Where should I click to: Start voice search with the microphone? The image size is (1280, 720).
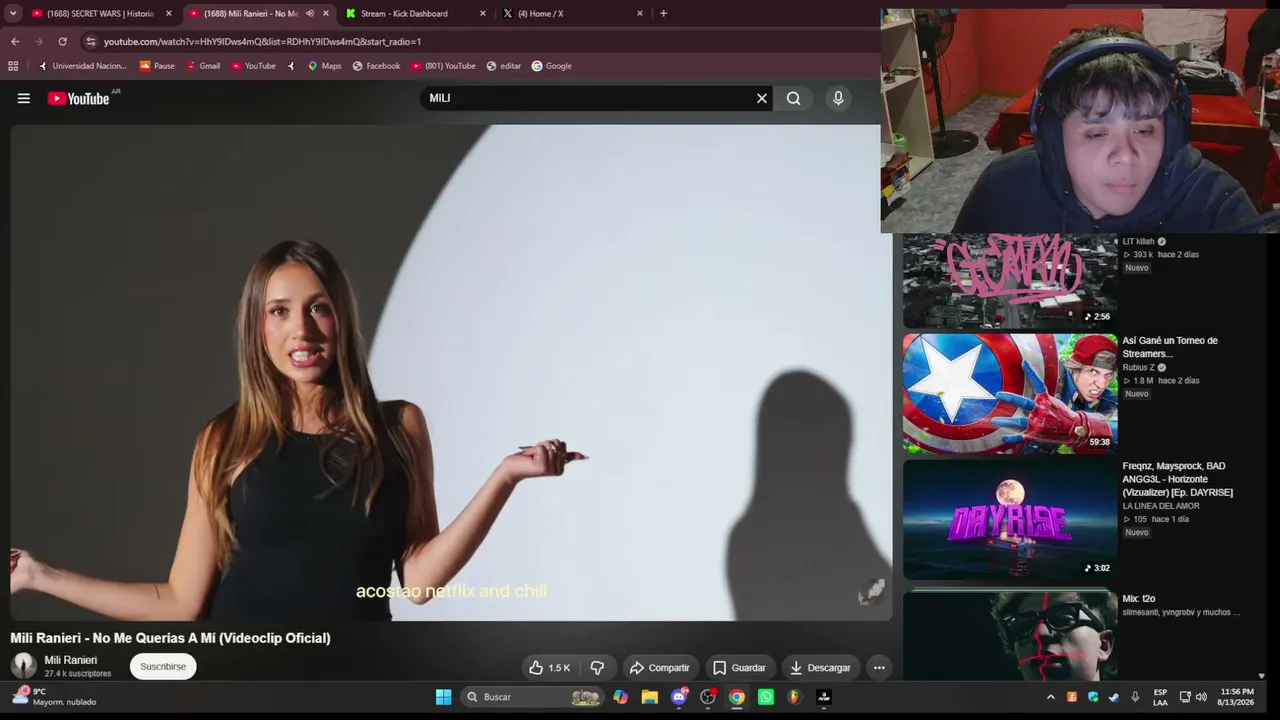click(838, 98)
